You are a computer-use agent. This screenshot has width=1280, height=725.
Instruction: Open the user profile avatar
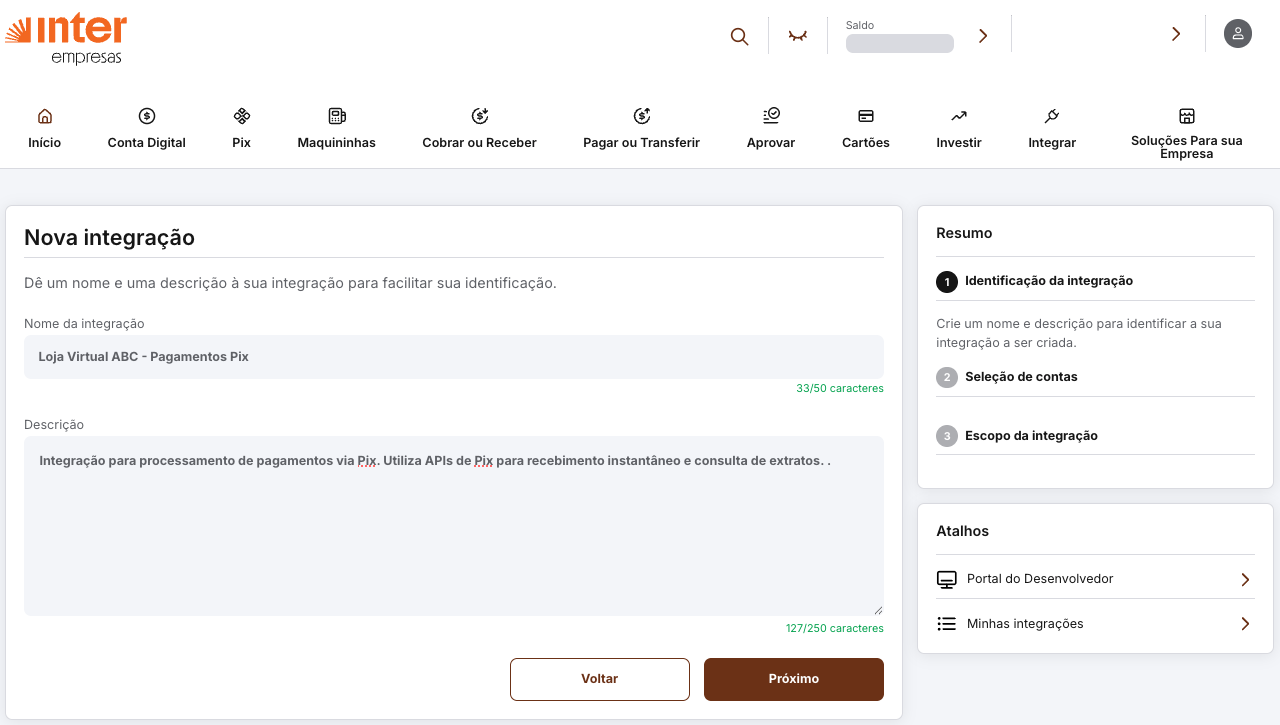pyautogui.click(x=1238, y=34)
